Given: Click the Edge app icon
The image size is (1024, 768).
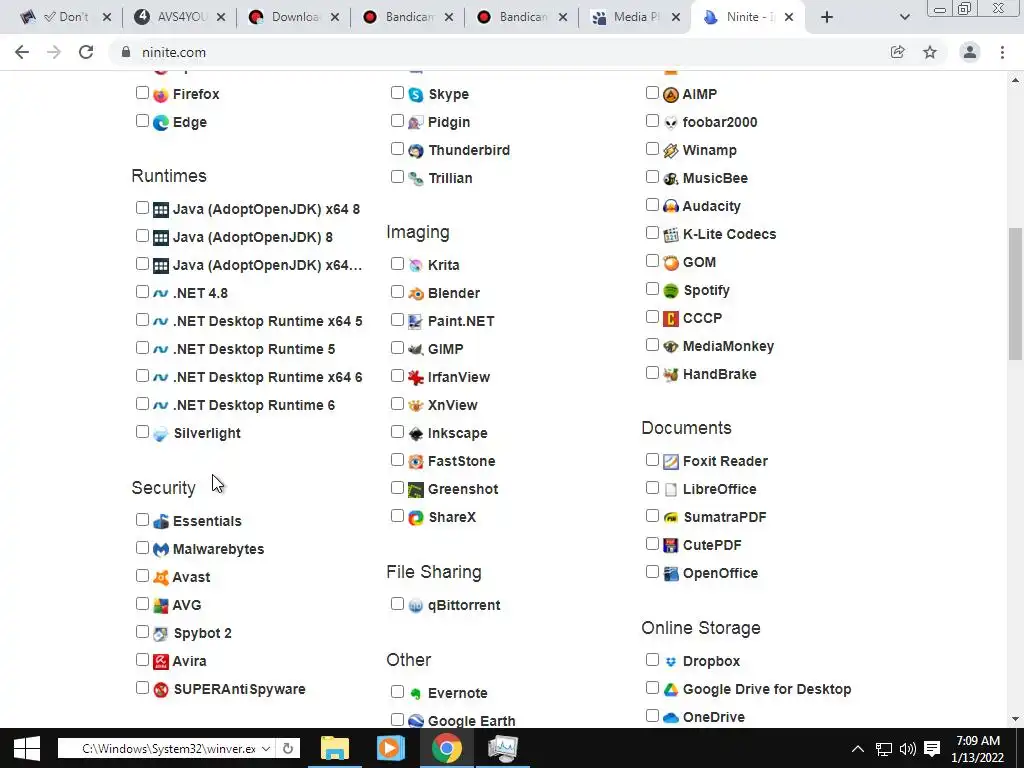Looking at the screenshot, I should point(161,123).
